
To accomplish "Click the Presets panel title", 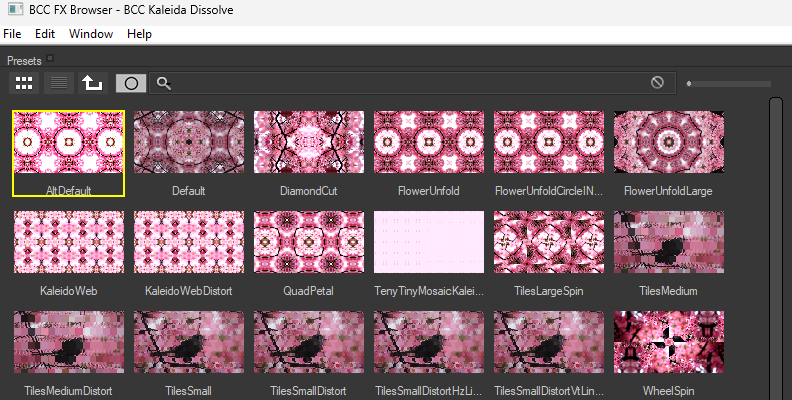I will point(24,61).
